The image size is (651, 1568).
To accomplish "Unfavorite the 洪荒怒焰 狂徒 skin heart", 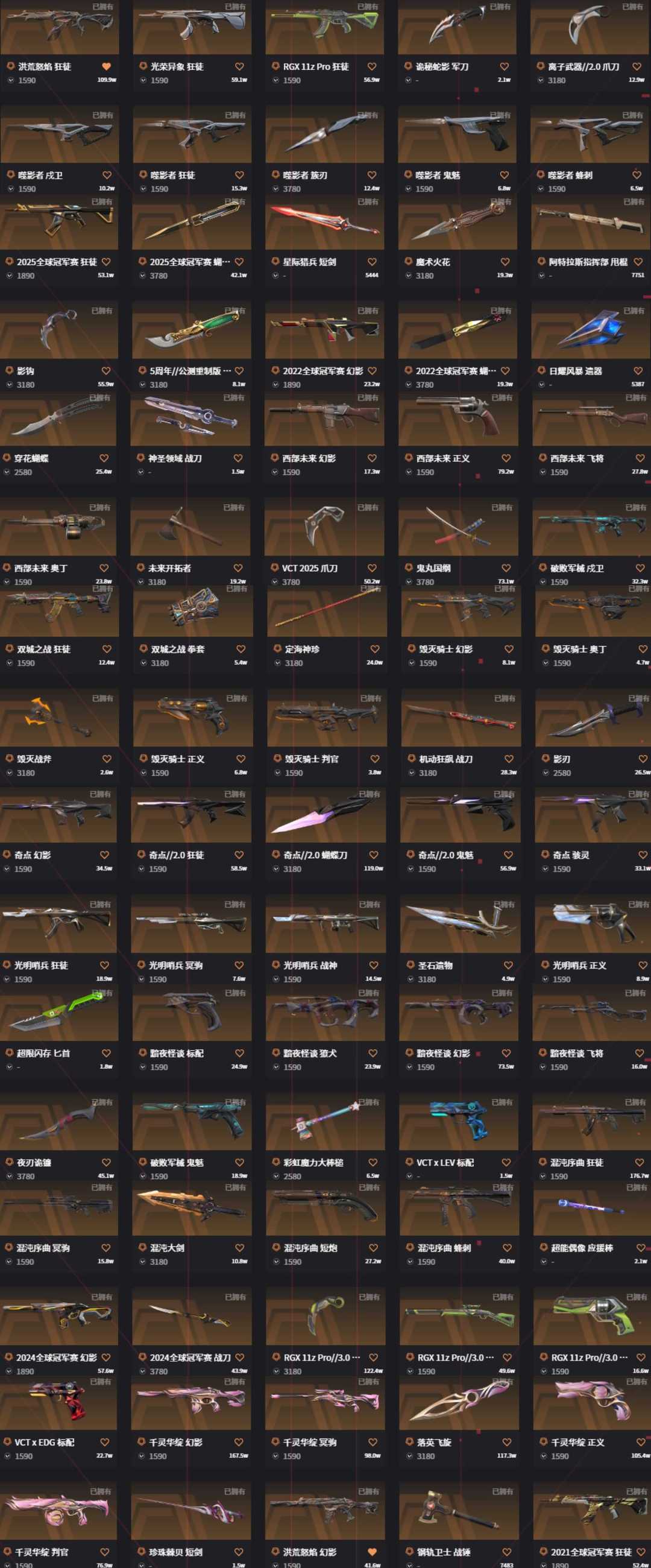I will pyautogui.click(x=107, y=66).
